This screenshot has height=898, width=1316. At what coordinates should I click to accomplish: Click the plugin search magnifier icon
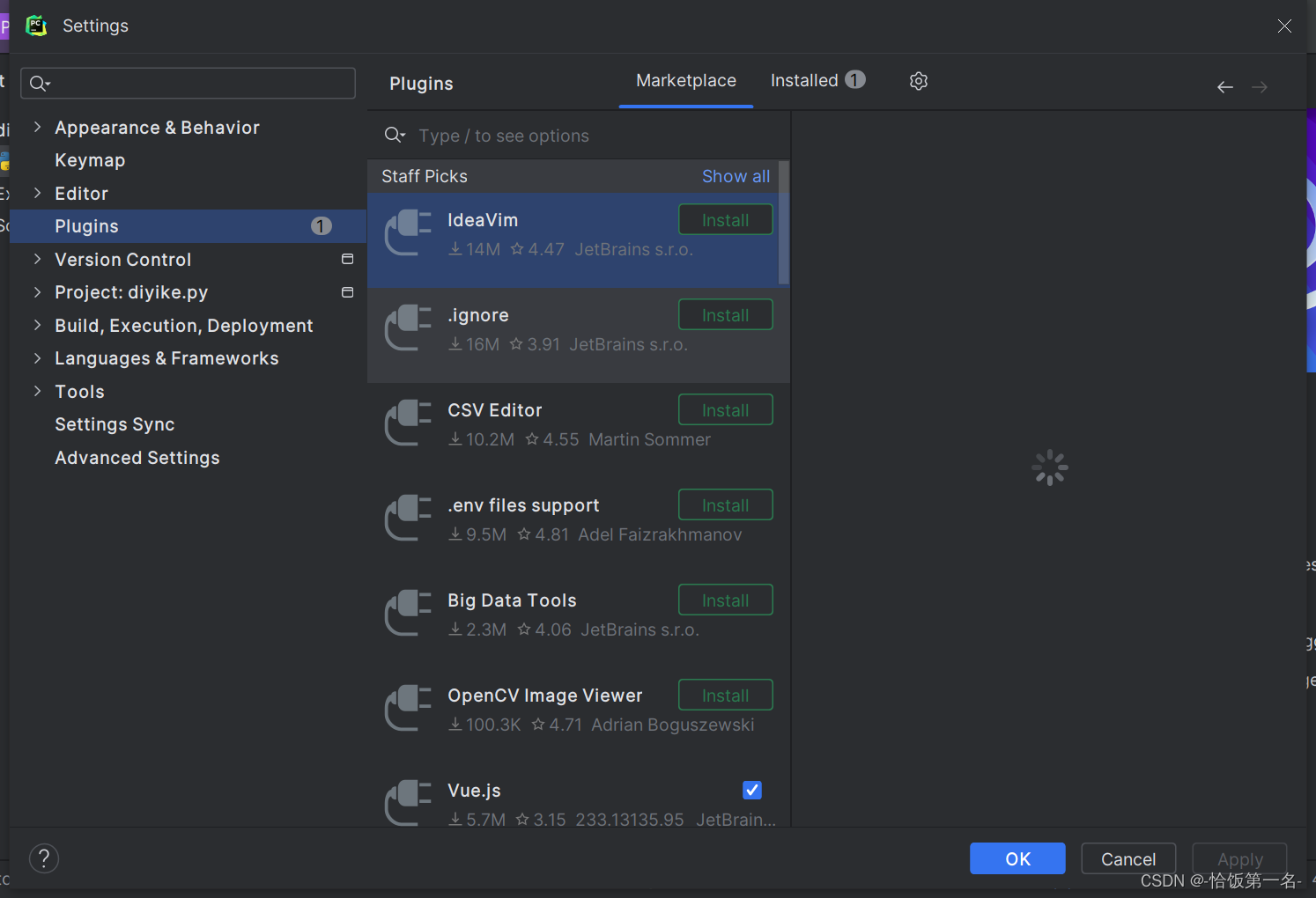(x=395, y=135)
